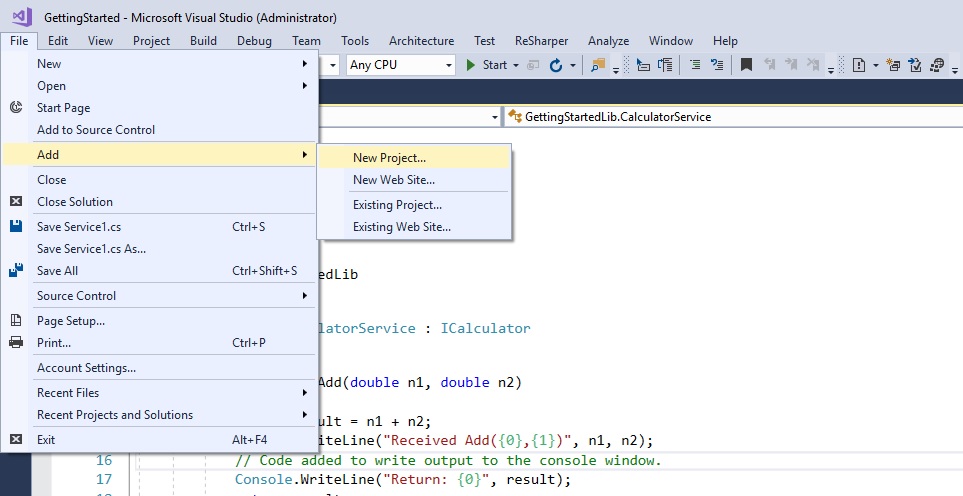Click the Find in Files toolbar icon
The image size is (963, 496).
pyautogui.click(x=599, y=65)
